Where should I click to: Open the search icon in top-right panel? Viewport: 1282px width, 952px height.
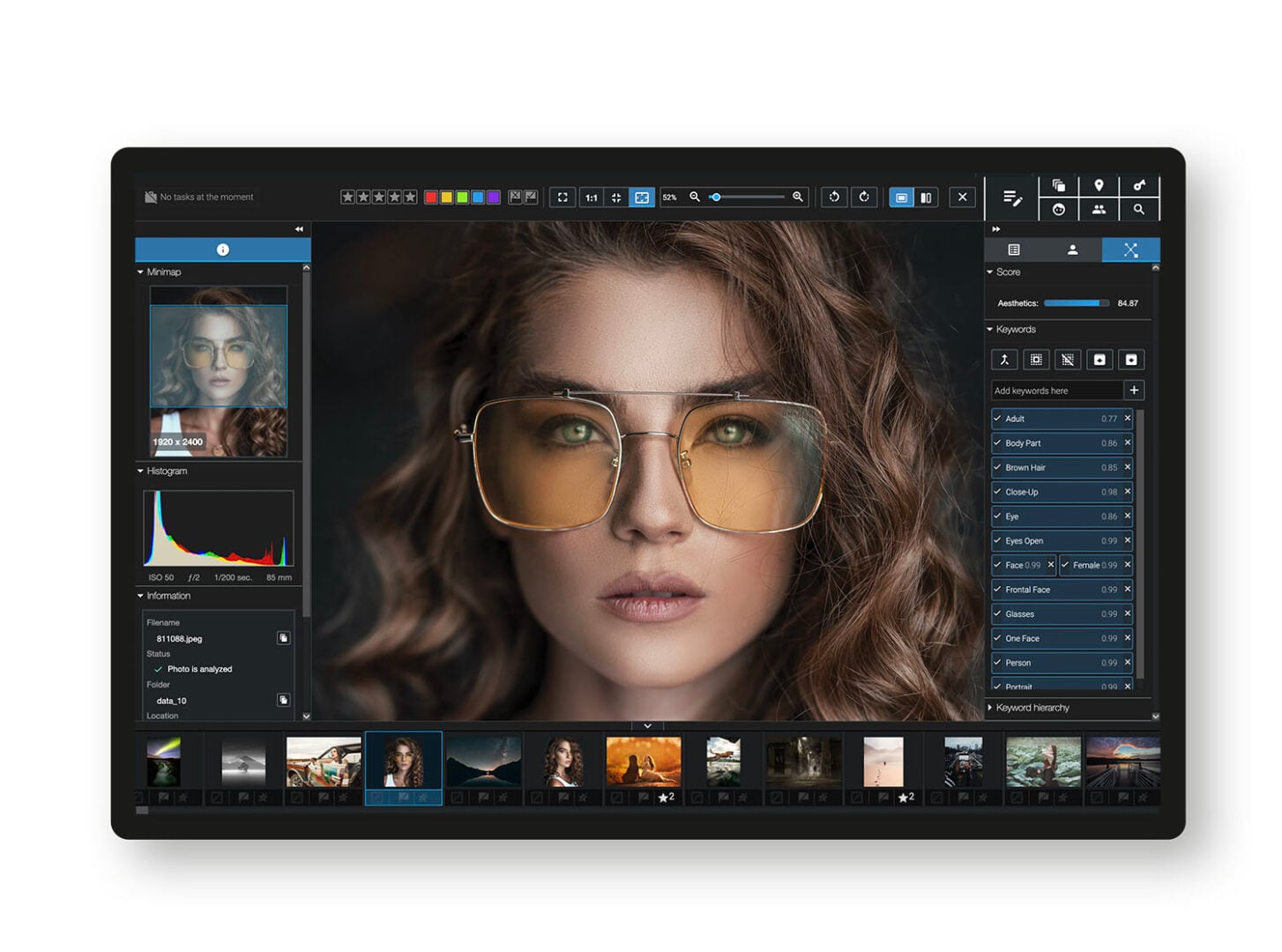tap(1139, 209)
